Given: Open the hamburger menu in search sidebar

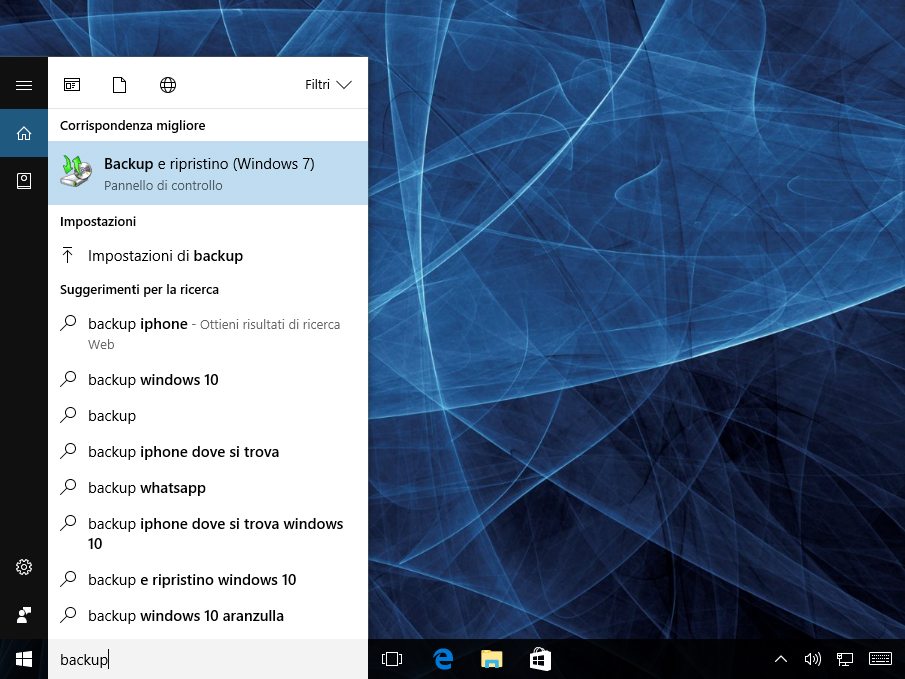Looking at the screenshot, I should 24,85.
